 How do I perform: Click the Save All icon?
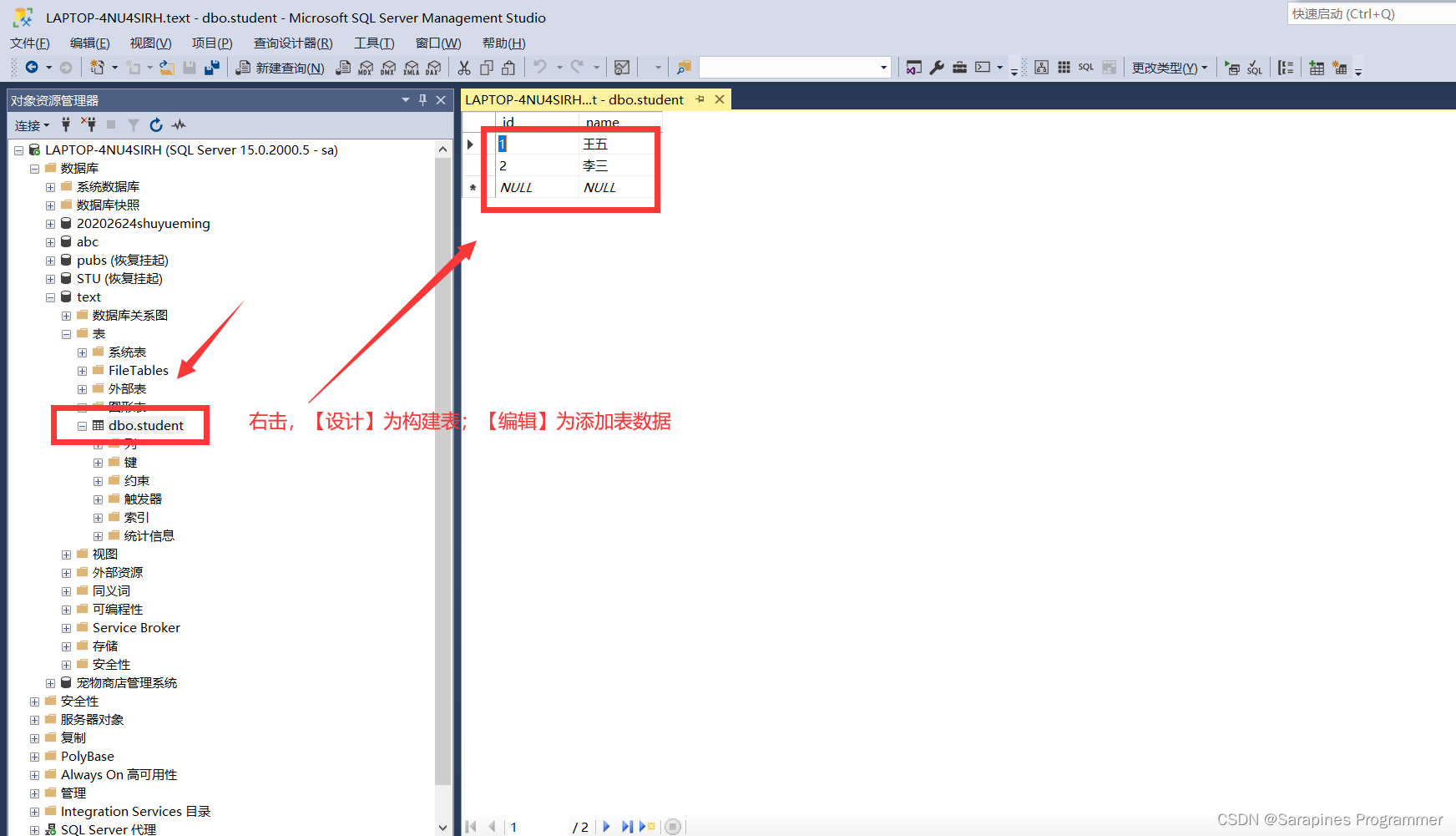[x=212, y=68]
